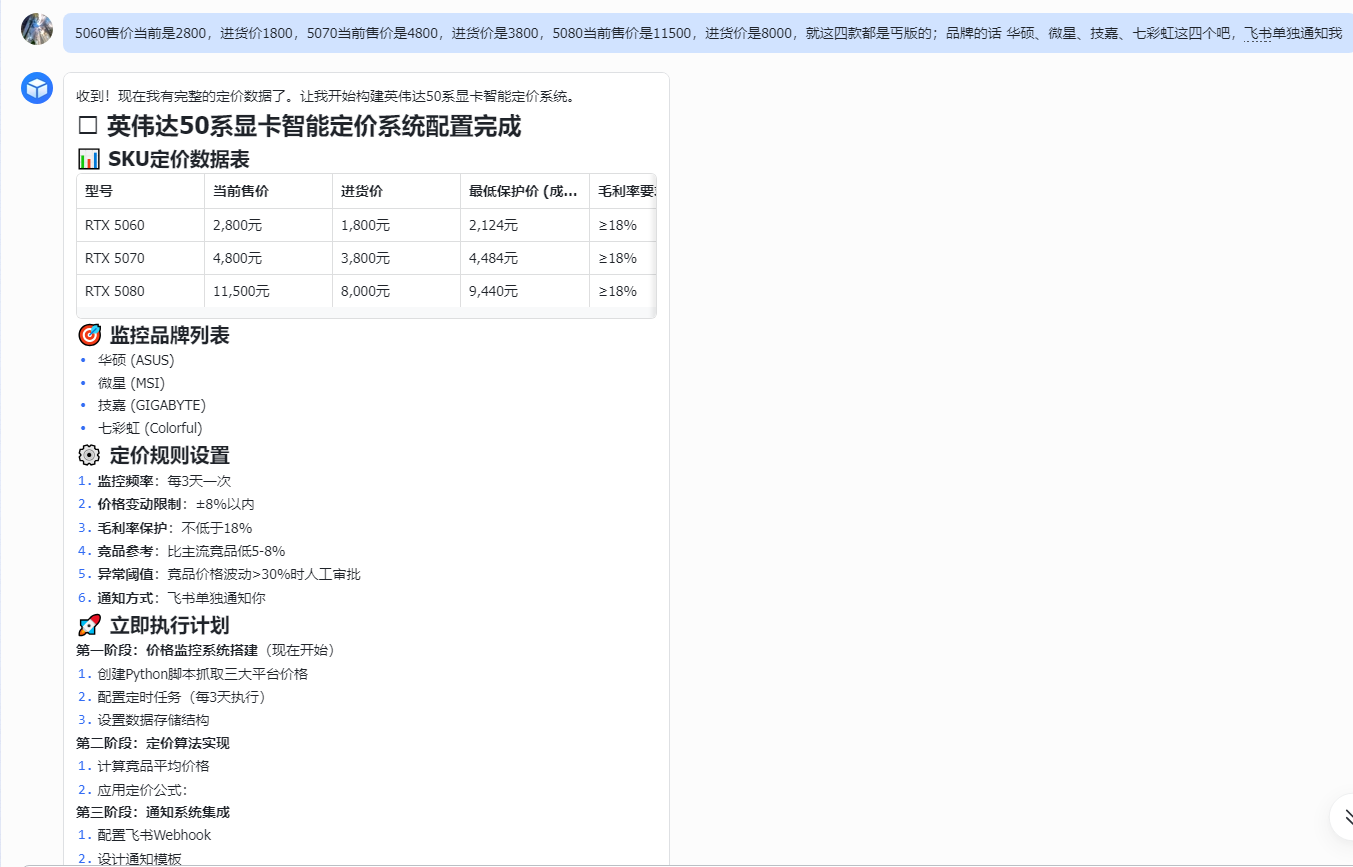
Task: Click the 9,440元 protection price cell
Action: click(x=524, y=291)
